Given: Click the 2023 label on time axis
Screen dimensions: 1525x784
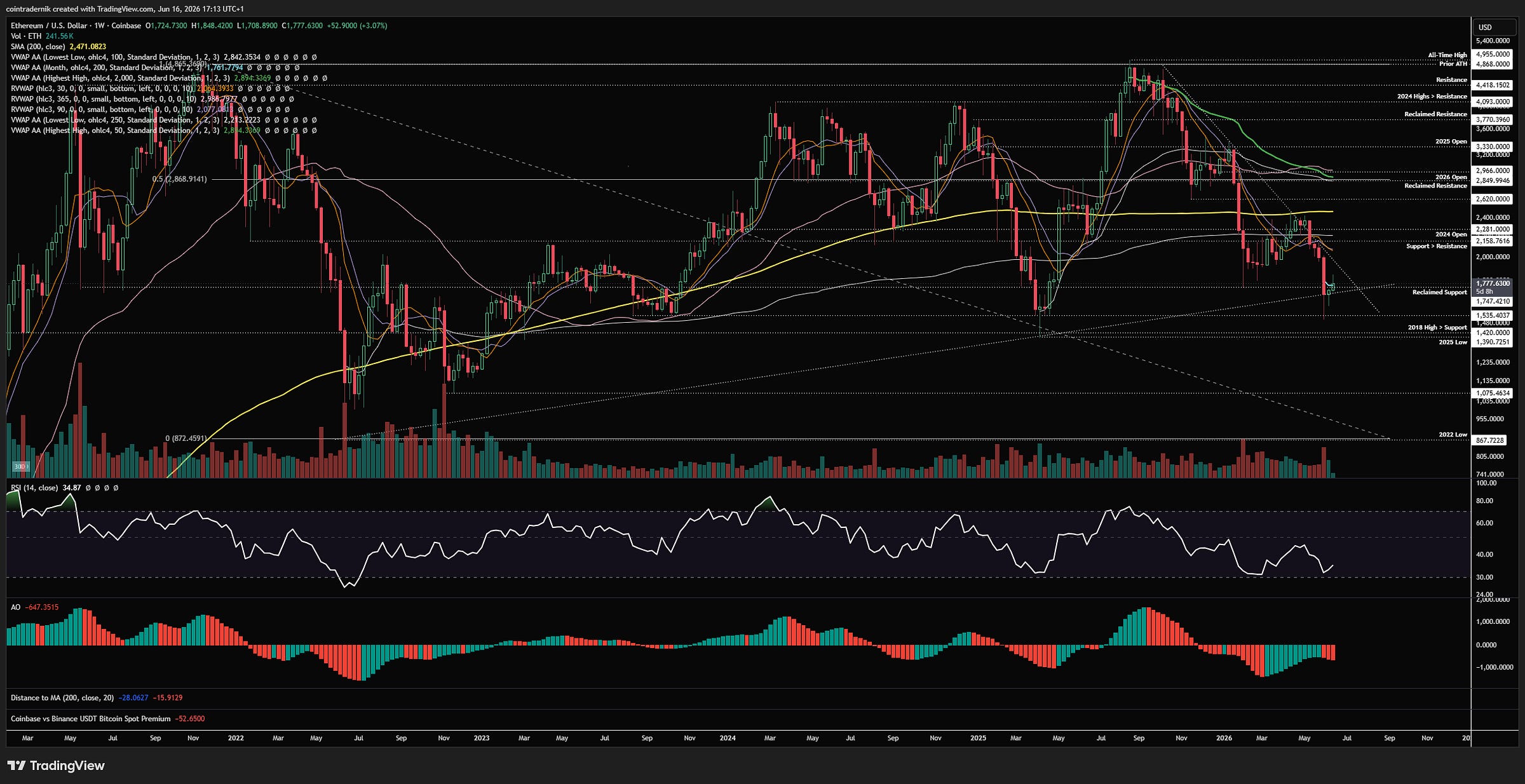Looking at the screenshot, I should click(482, 738).
